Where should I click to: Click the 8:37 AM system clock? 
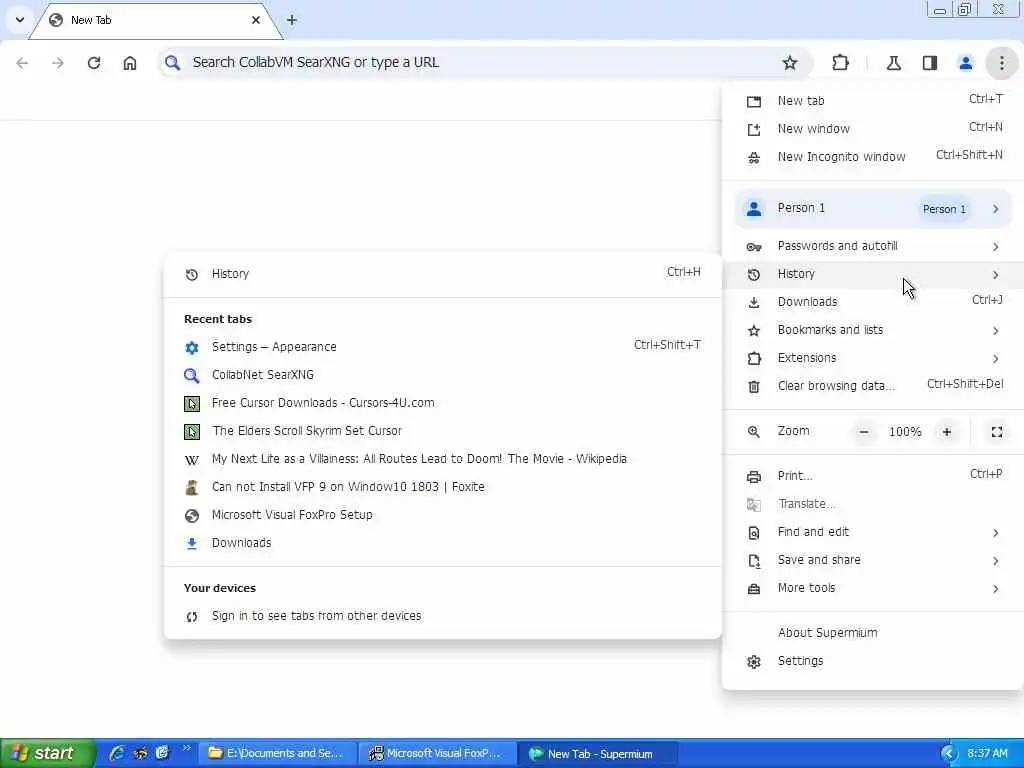click(x=987, y=754)
